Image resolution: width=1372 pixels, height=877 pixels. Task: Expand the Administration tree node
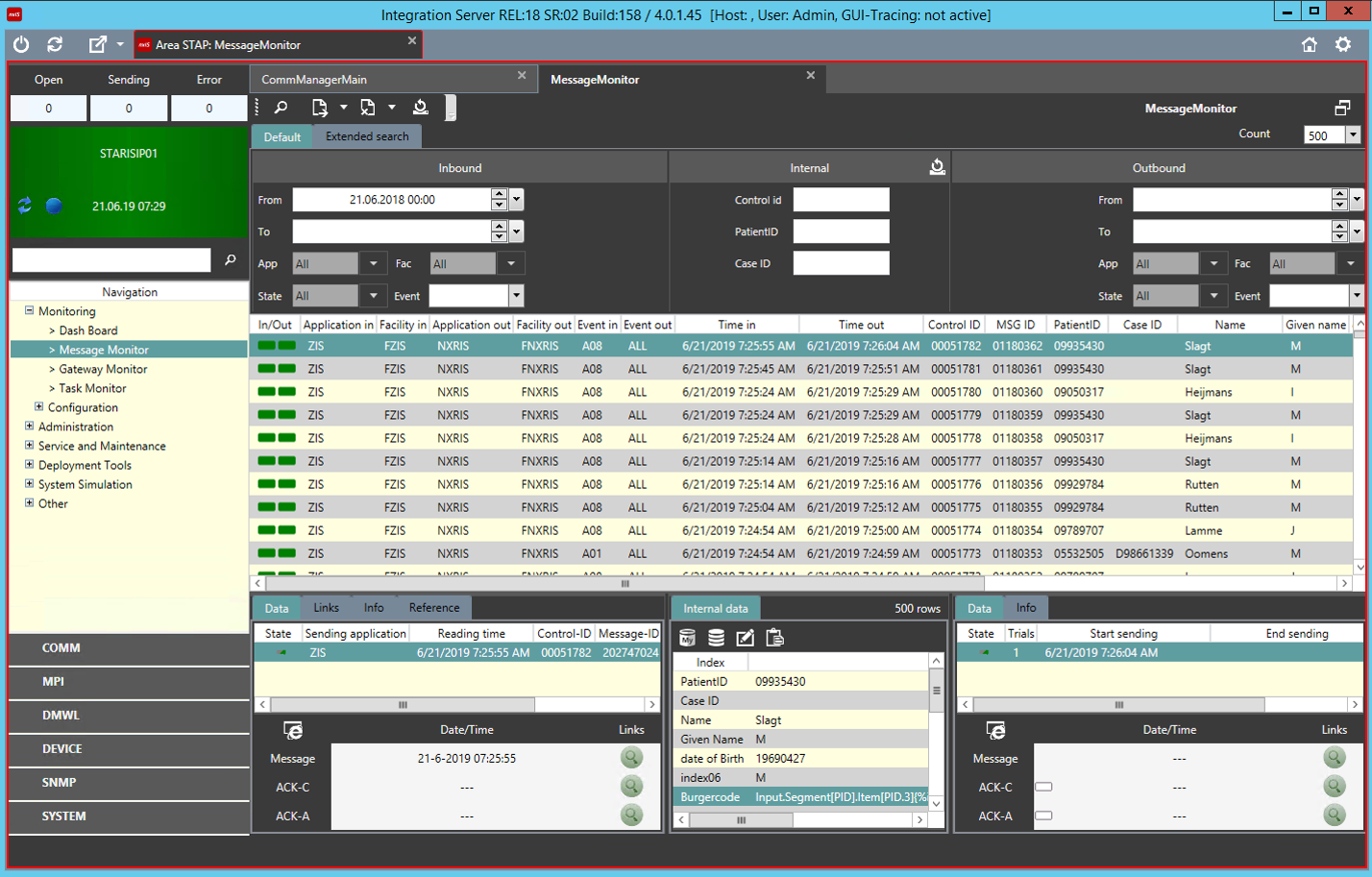coord(29,426)
